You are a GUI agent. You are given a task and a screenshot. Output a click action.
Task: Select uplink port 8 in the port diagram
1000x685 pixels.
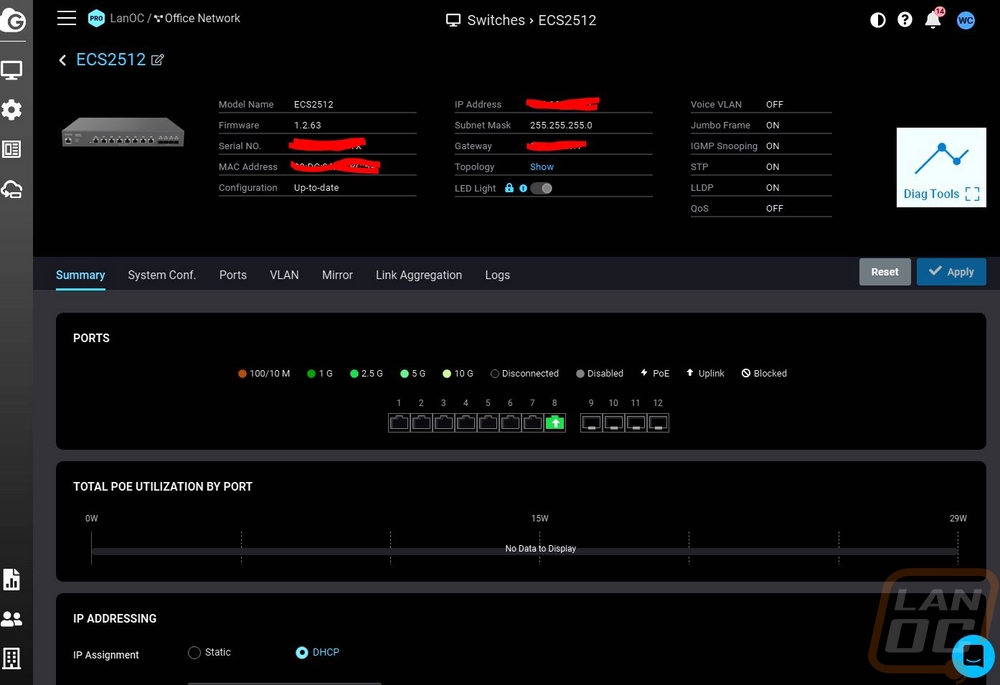coord(555,423)
